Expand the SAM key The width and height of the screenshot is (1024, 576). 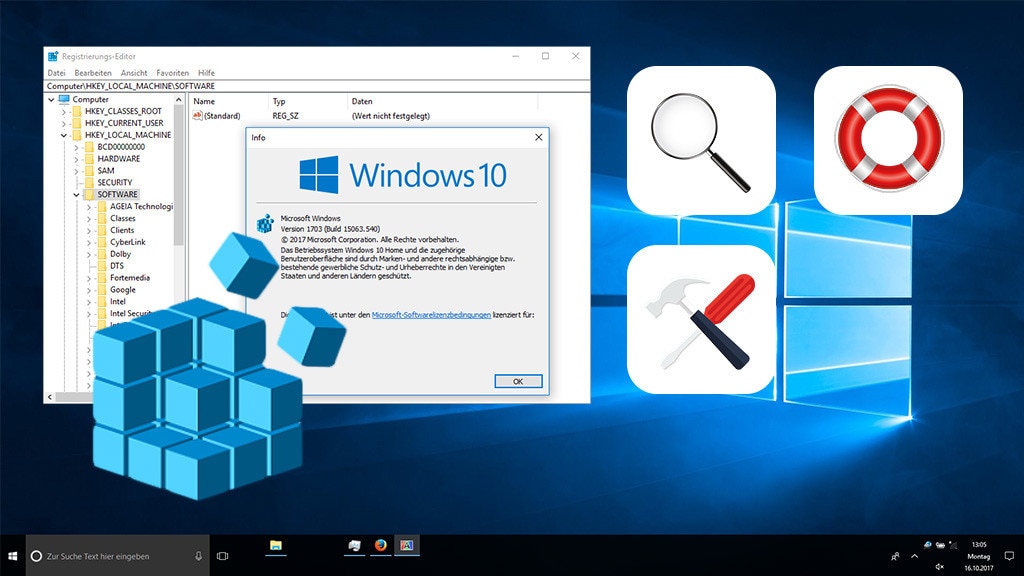[x=76, y=171]
